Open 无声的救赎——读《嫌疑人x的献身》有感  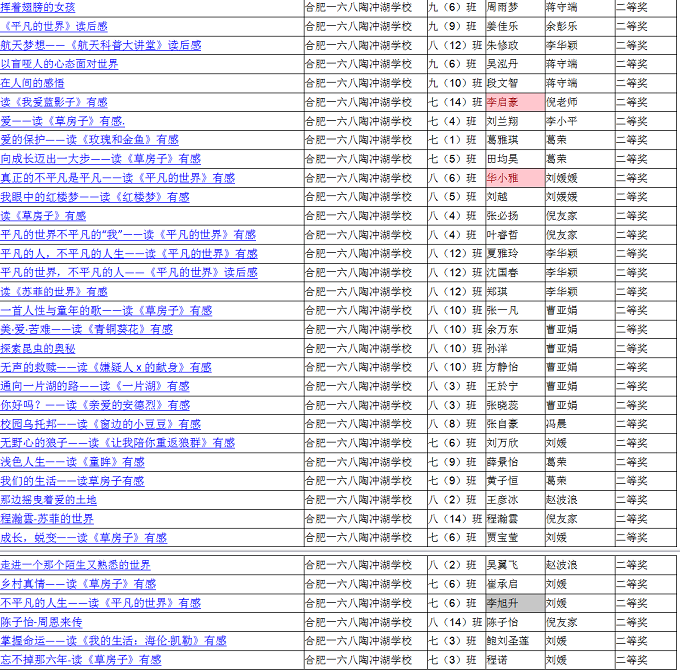pyautogui.click(x=105, y=367)
